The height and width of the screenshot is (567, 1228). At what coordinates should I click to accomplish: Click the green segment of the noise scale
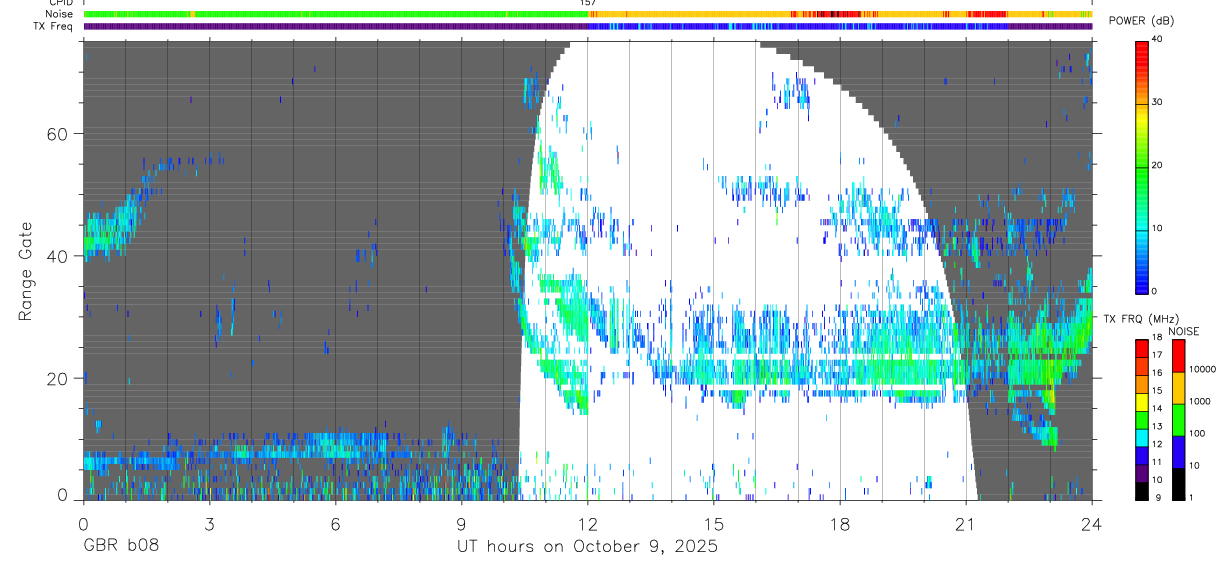point(1178,420)
